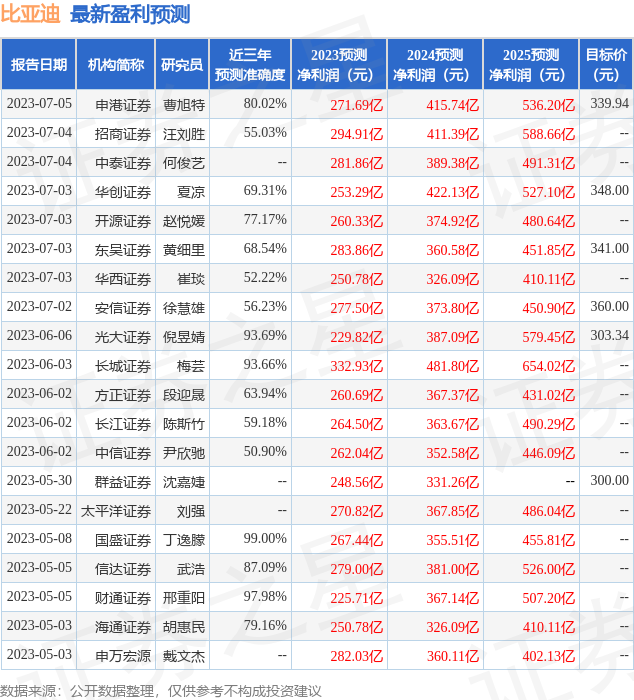Screen dimensions: 634x700
Task: Click the 2025预测净利润 column header
Action: point(531,65)
